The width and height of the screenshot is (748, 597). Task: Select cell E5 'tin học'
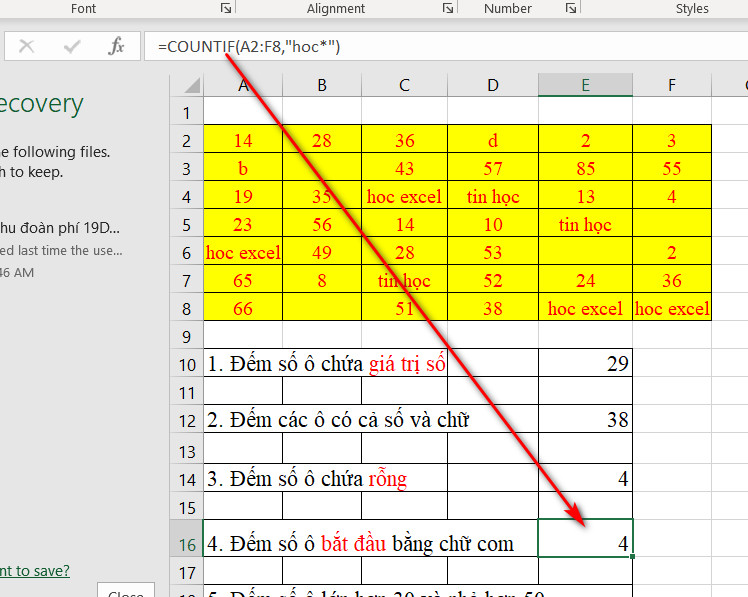[585, 224]
